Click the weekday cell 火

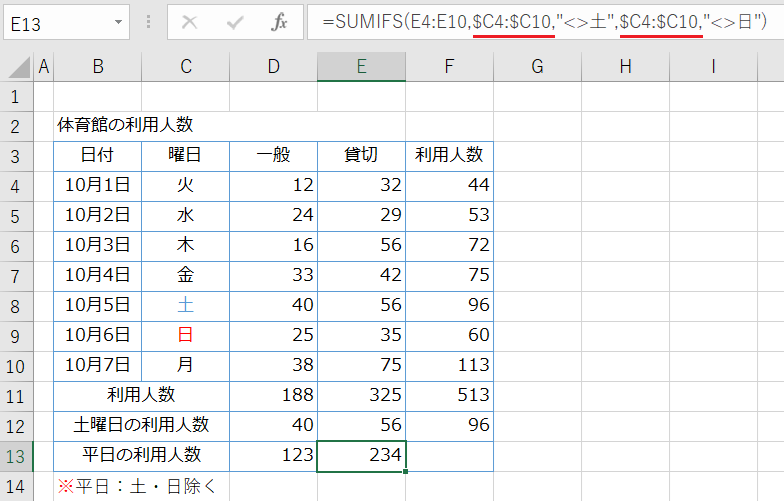tap(186, 186)
